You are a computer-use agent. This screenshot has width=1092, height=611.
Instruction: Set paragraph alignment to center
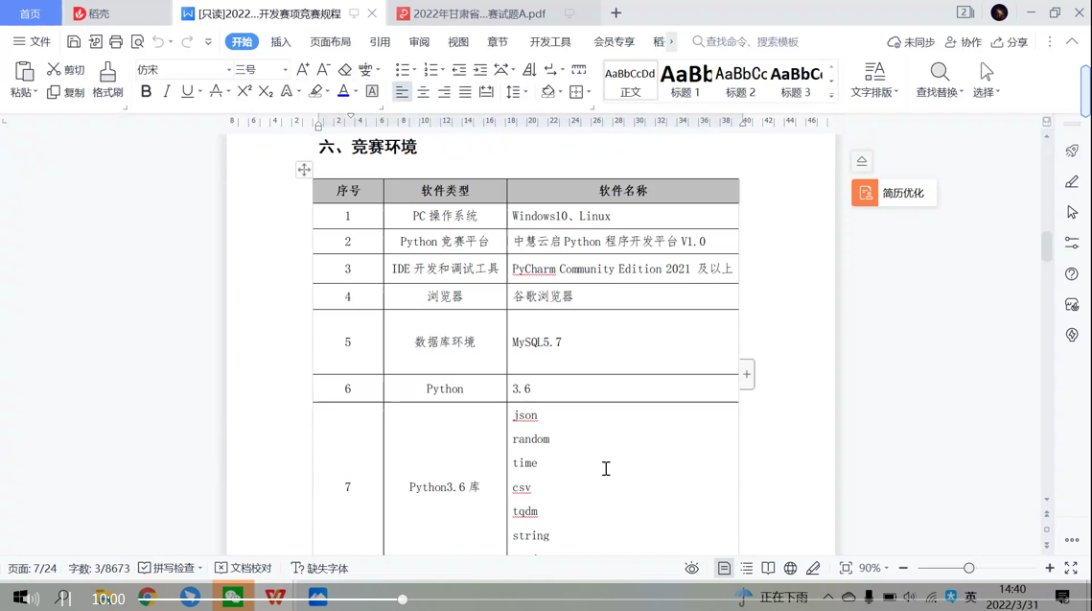(x=423, y=91)
